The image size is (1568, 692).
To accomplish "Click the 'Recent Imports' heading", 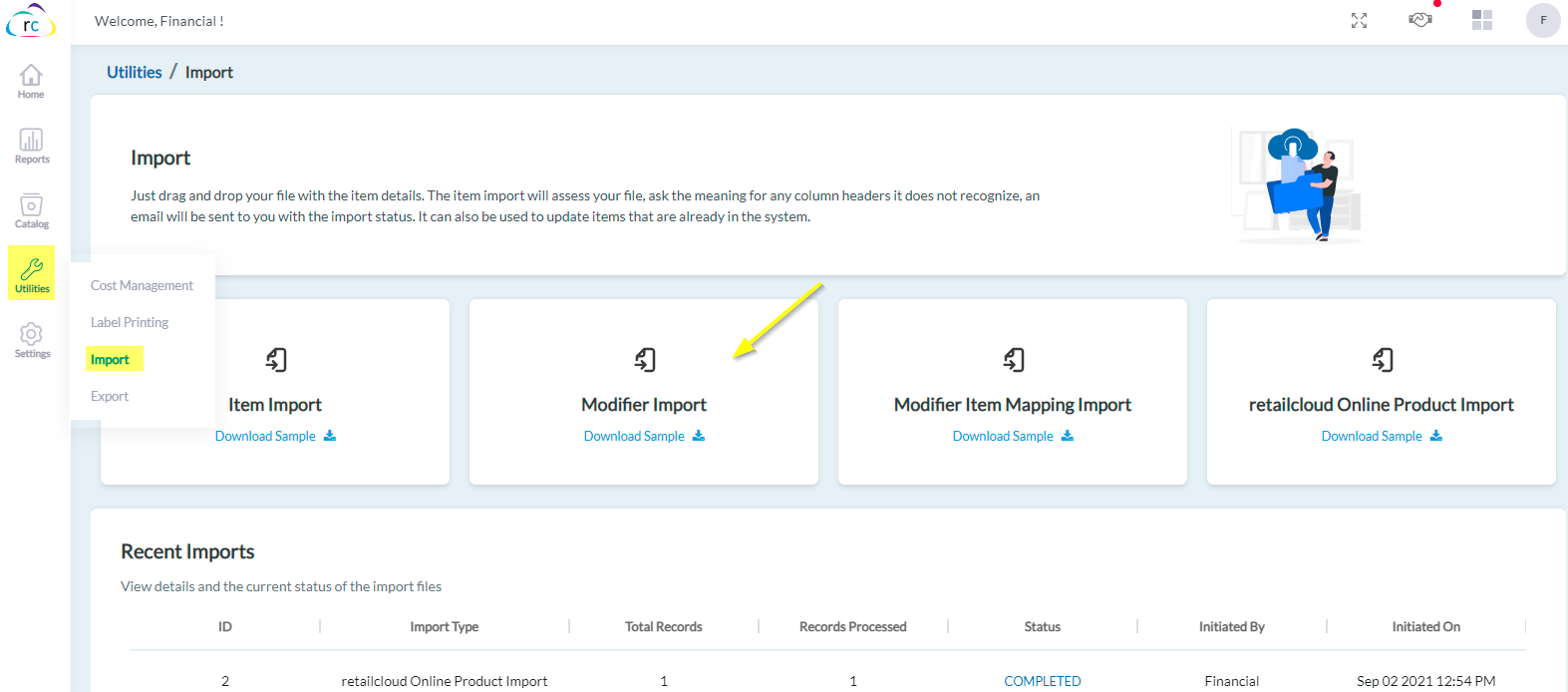I will 187,551.
